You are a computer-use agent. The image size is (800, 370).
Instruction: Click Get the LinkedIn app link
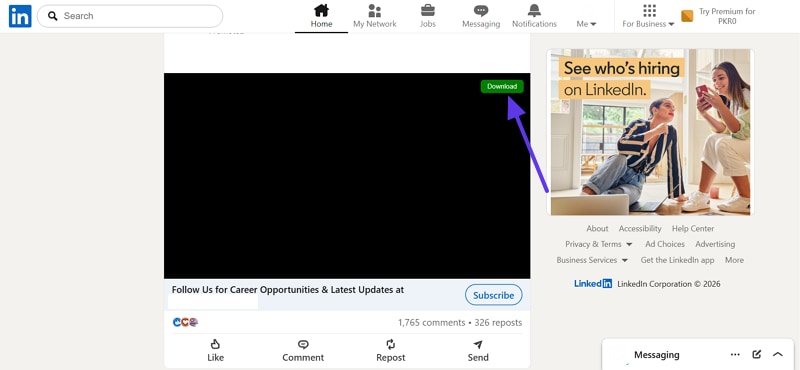pyautogui.click(x=678, y=260)
